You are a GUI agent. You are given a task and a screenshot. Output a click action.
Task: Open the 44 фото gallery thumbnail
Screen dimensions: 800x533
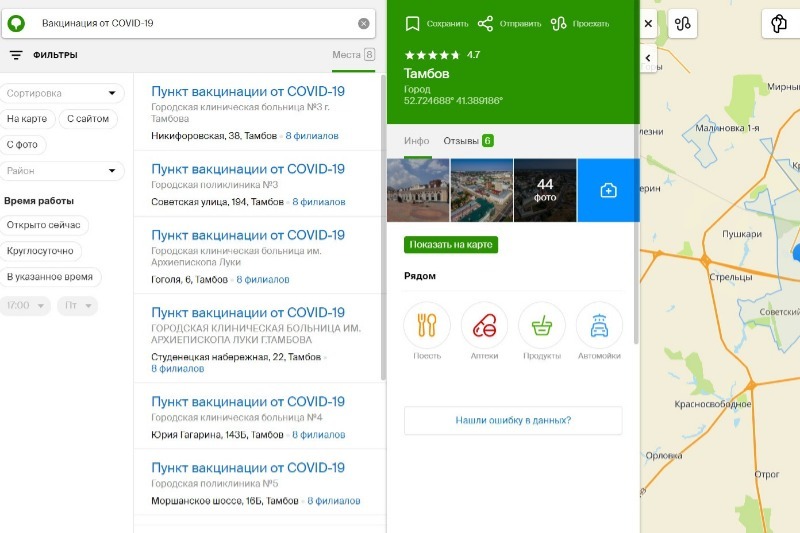click(x=545, y=190)
